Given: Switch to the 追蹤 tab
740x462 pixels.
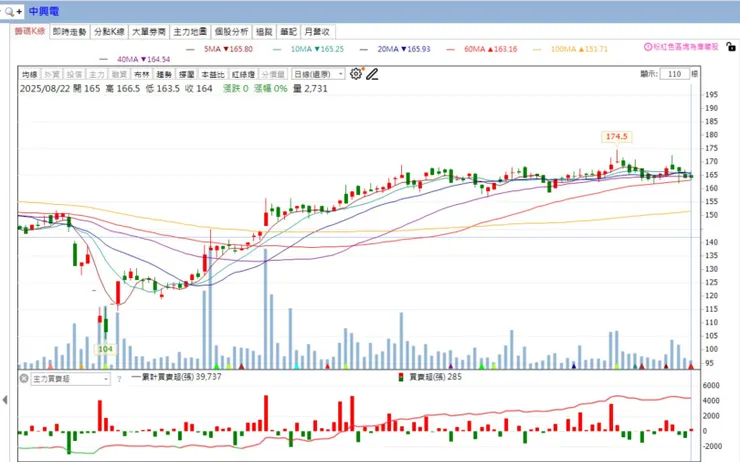Looking at the screenshot, I should [x=264, y=32].
